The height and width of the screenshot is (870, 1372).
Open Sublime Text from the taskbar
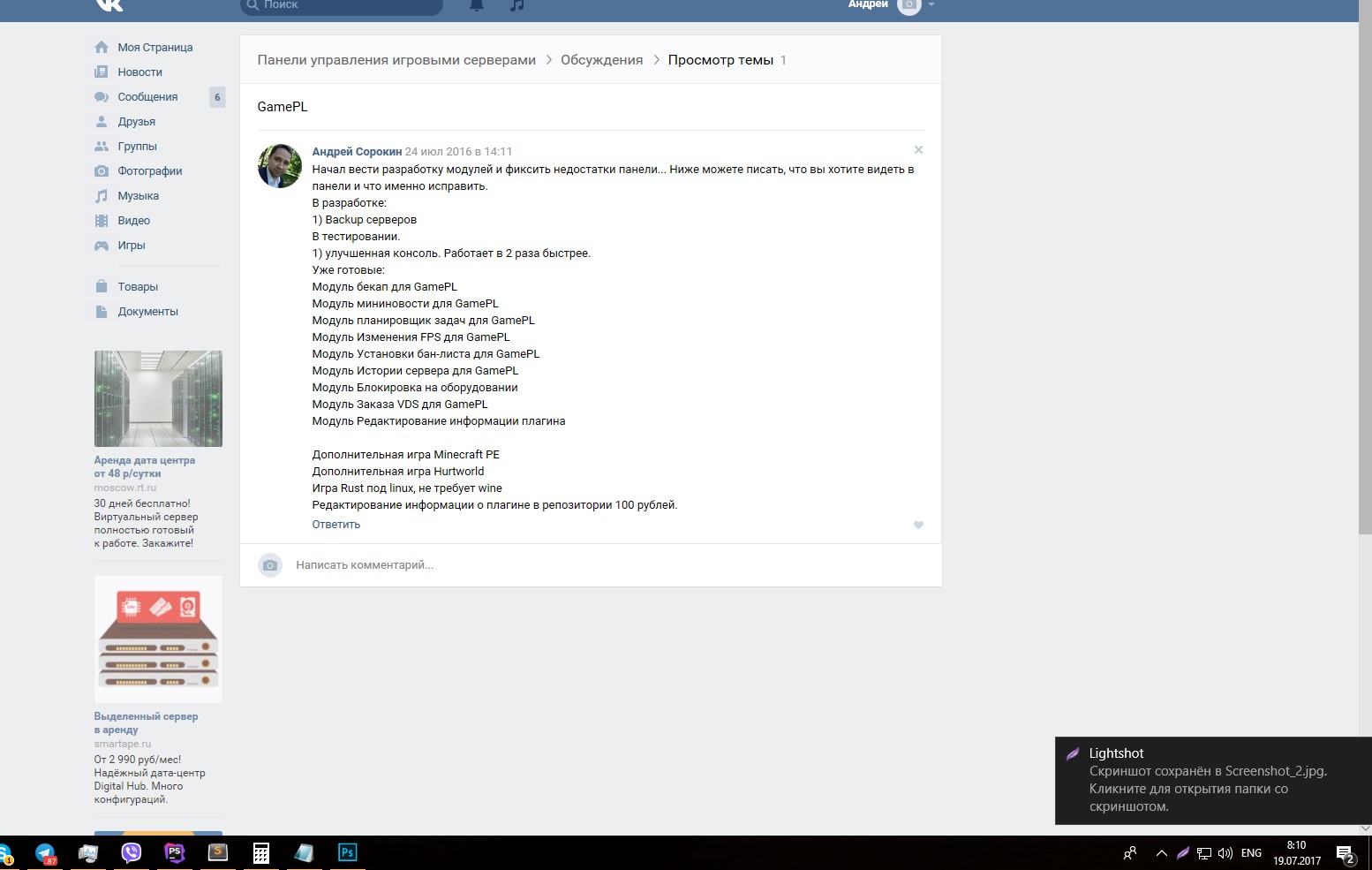pos(218,853)
